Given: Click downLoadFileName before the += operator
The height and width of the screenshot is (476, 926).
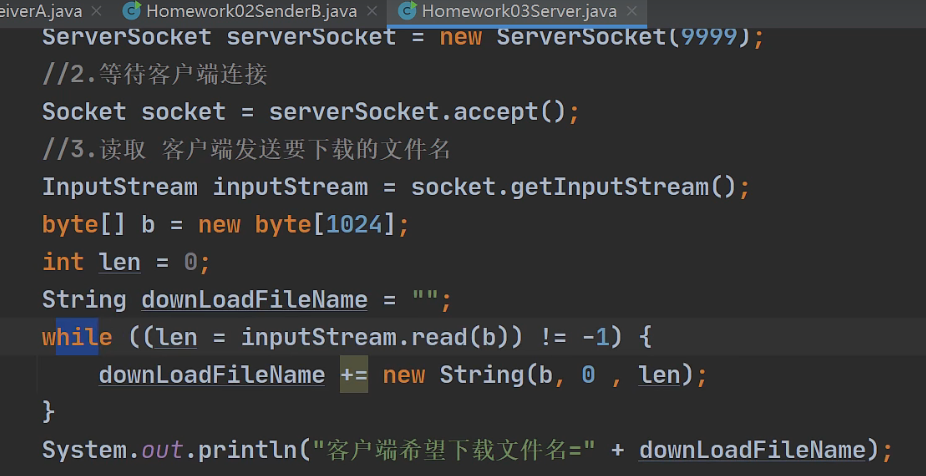Looking at the screenshot, I should pyautogui.click(x=211, y=375).
